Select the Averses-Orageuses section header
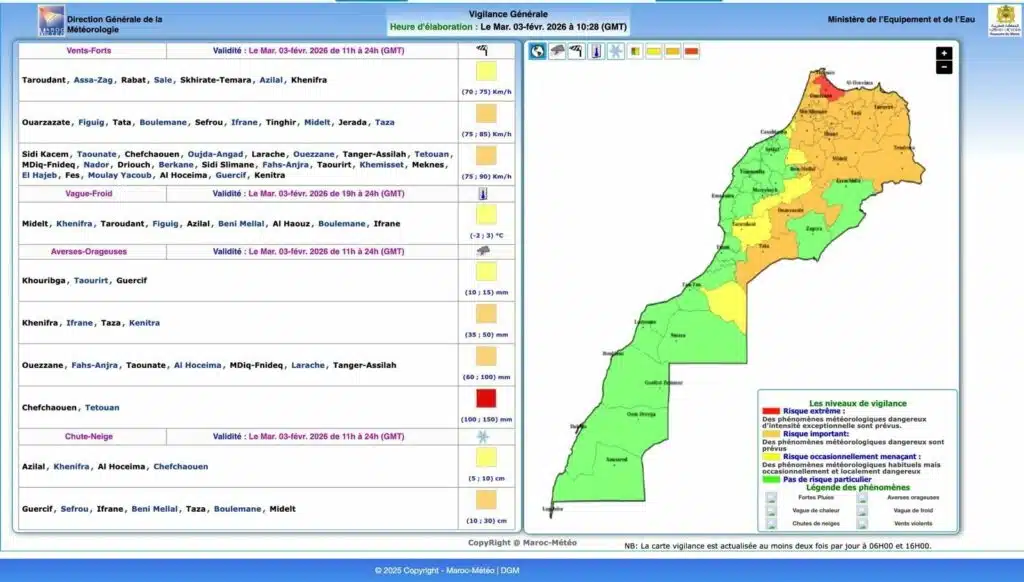 [89, 251]
